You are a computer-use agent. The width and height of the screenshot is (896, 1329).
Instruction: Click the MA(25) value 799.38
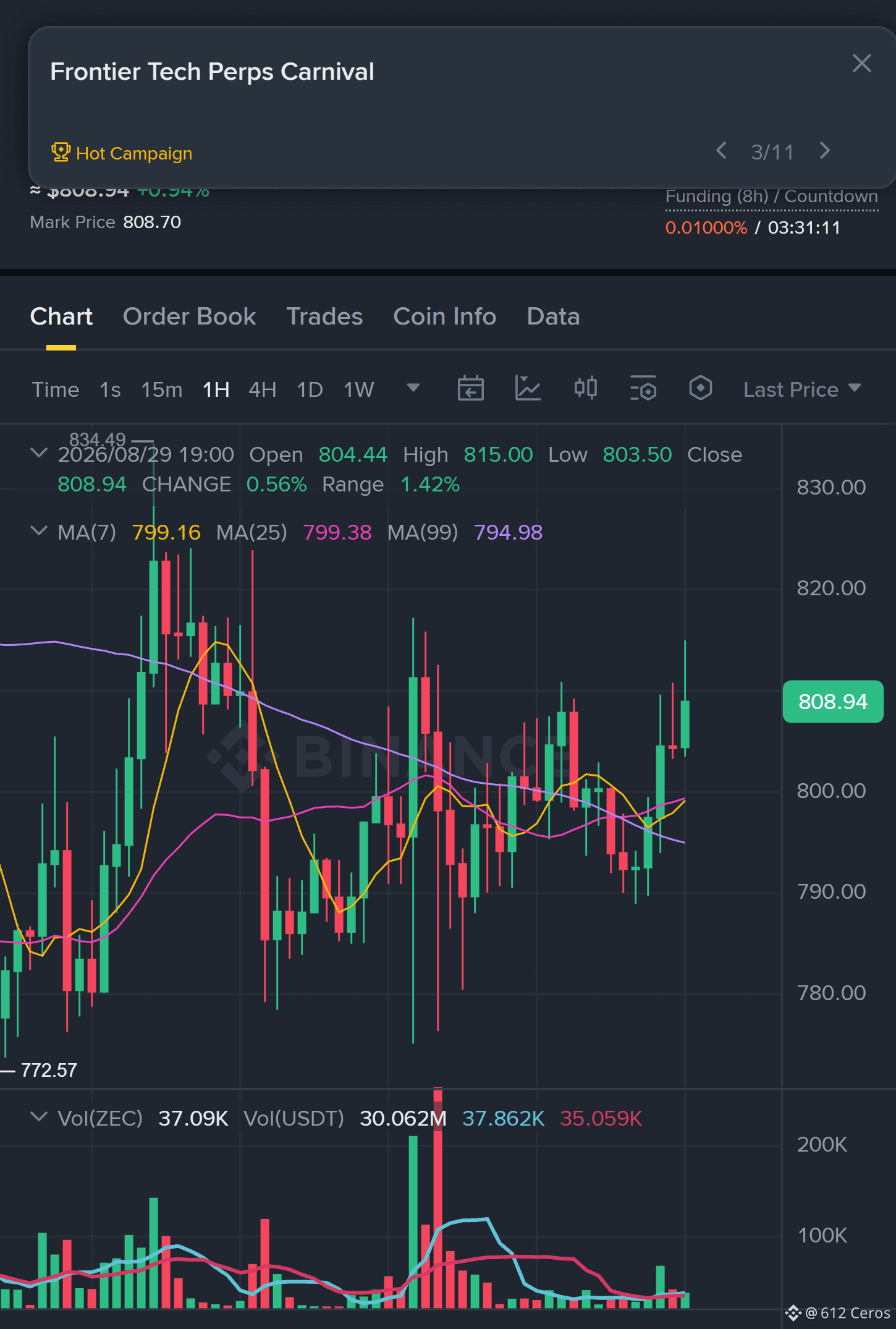coord(337,532)
